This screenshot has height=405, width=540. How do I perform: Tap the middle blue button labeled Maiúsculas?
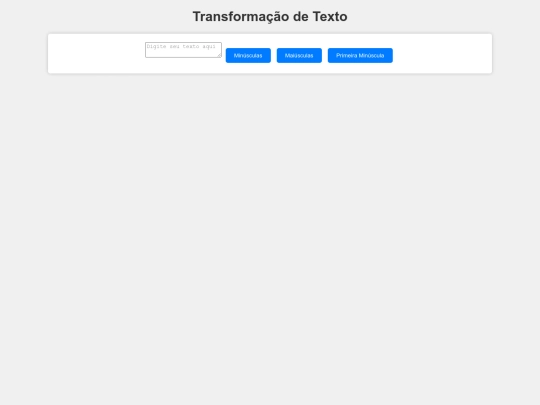(x=299, y=55)
